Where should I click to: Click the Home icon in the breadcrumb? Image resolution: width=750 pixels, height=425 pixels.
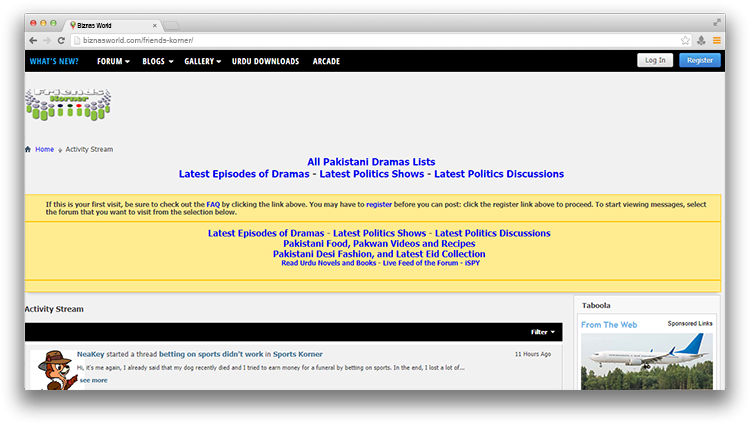pyautogui.click(x=28, y=149)
